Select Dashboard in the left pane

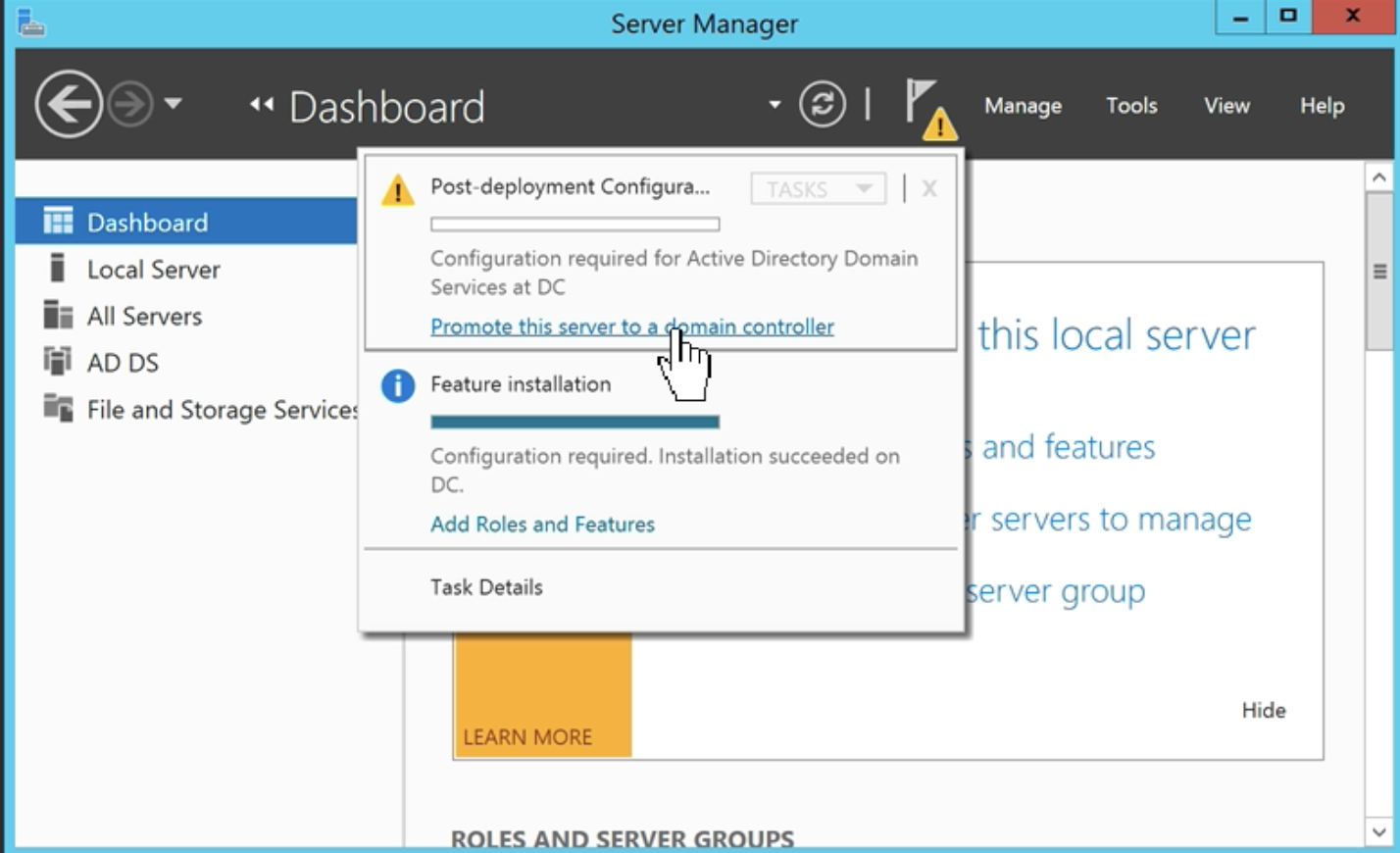(186, 222)
